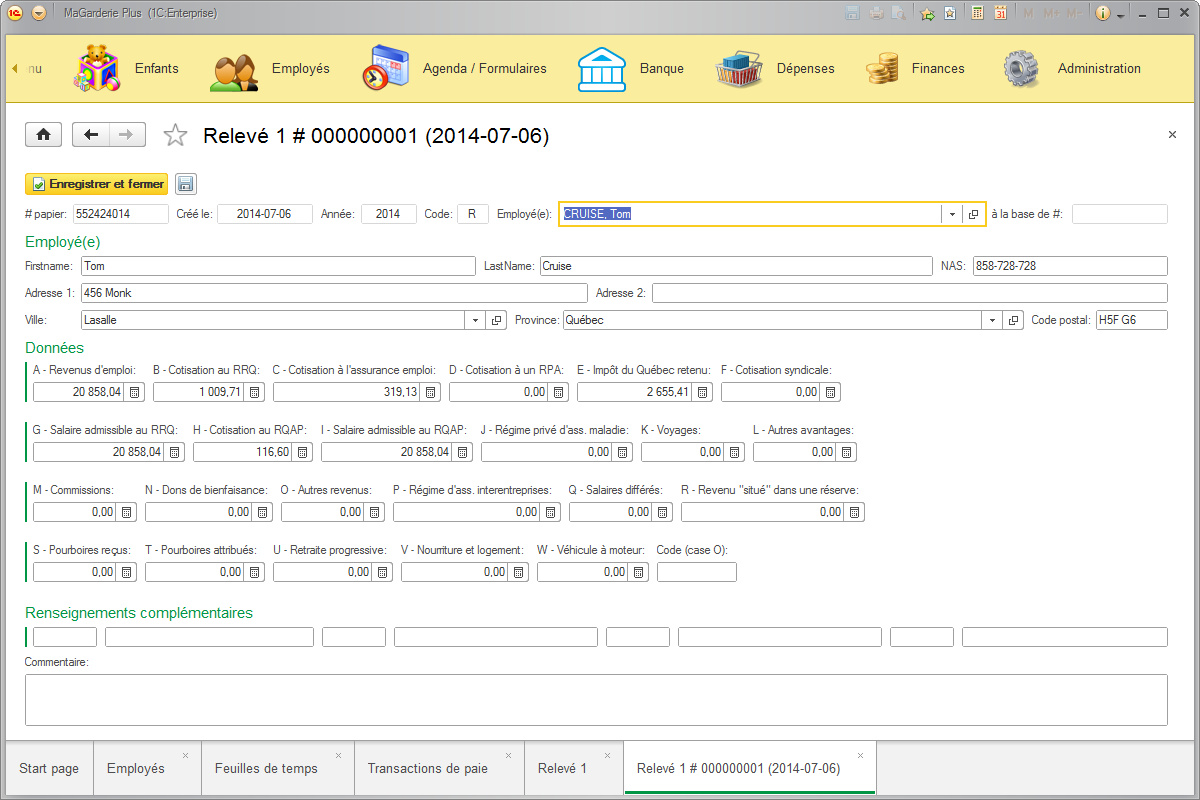1200x800 pixels.
Task: Open the Employé(e) dropdown list
Action: (951, 213)
